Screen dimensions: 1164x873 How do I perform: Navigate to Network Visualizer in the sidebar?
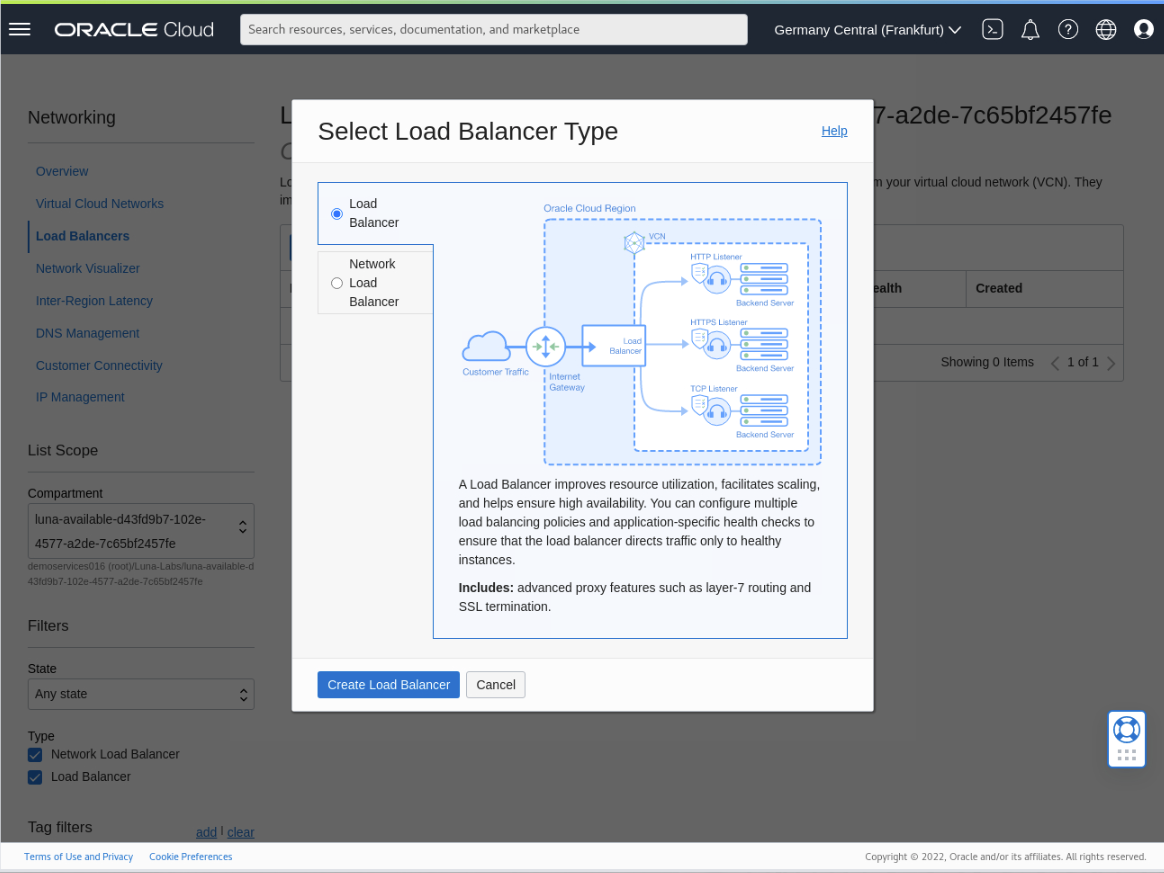[x=87, y=268]
